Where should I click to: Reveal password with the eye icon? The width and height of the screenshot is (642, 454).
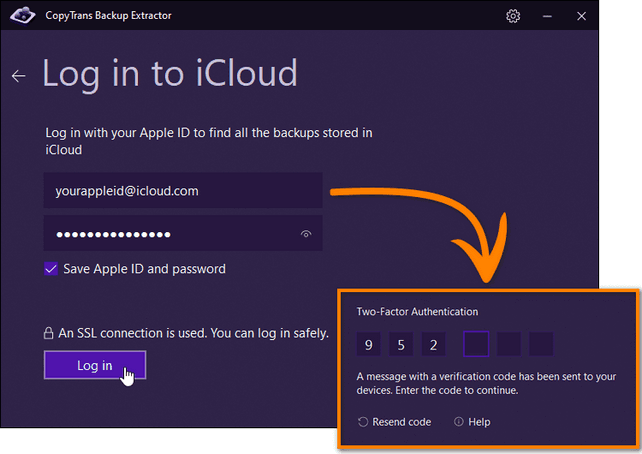point(306,234)
